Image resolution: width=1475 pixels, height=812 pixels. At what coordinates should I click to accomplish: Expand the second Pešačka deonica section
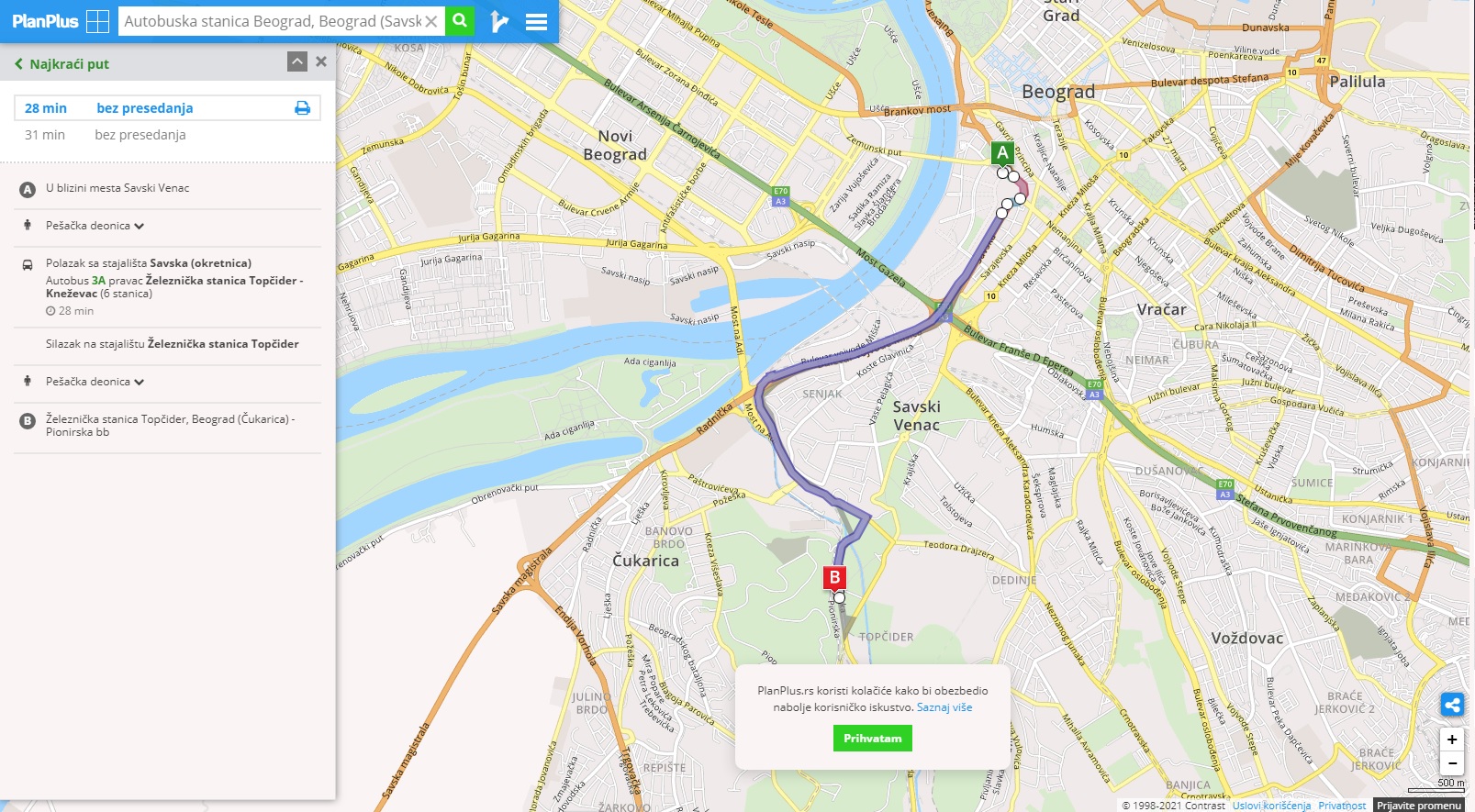click(x=95, y=382)
